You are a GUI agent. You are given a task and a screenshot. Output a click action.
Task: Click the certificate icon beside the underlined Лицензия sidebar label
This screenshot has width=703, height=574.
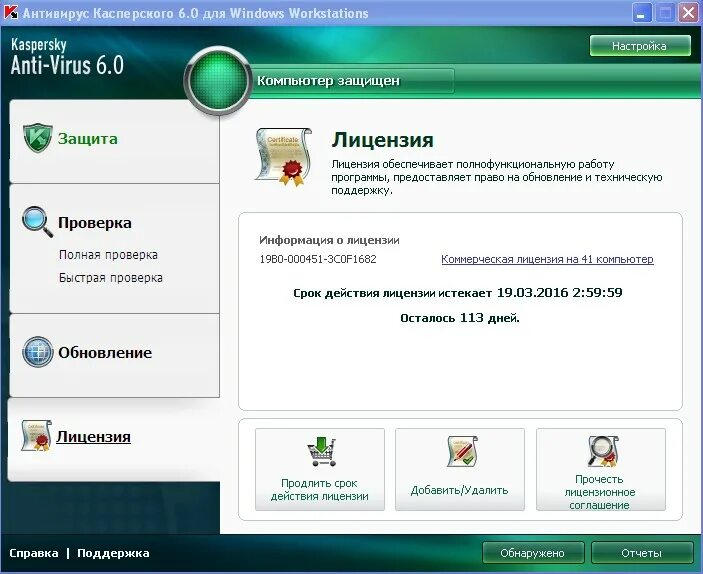click(36, 435)
